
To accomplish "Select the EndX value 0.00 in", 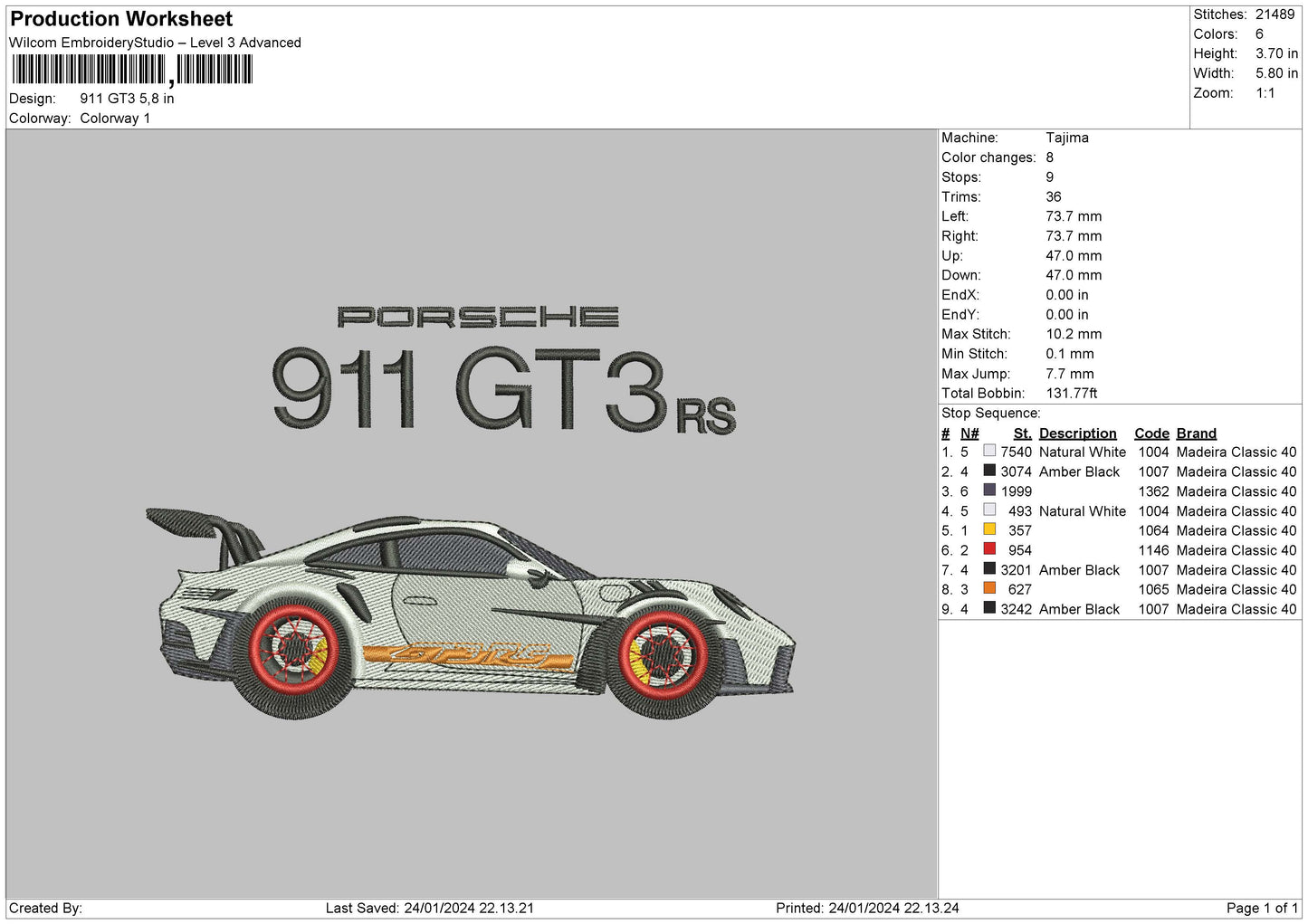I will tap(1067, 295).
